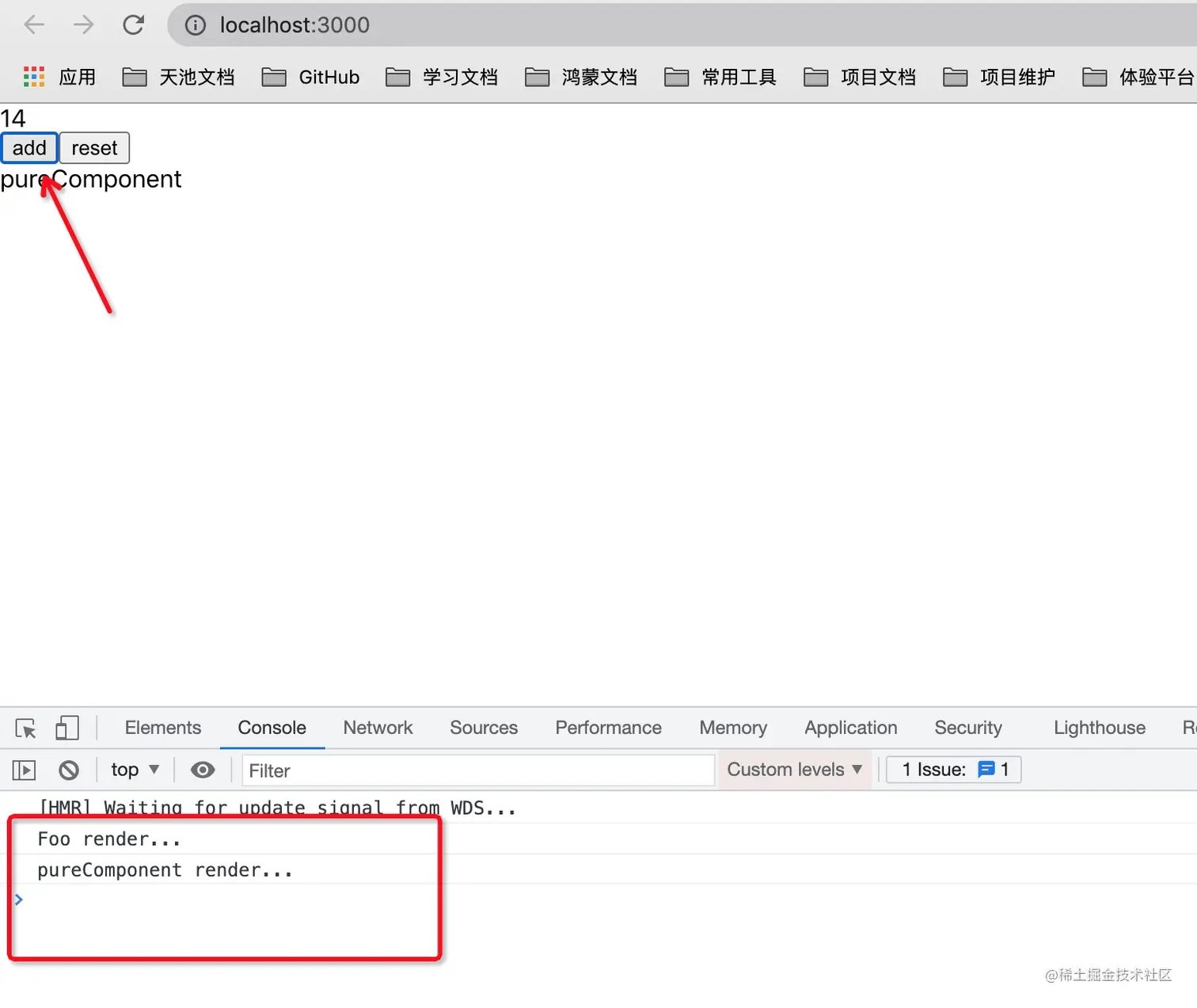The width and height of the screenshot is (1197, 1008).
Task: Activate the inspect element picker icon
Action: [25, 728]
